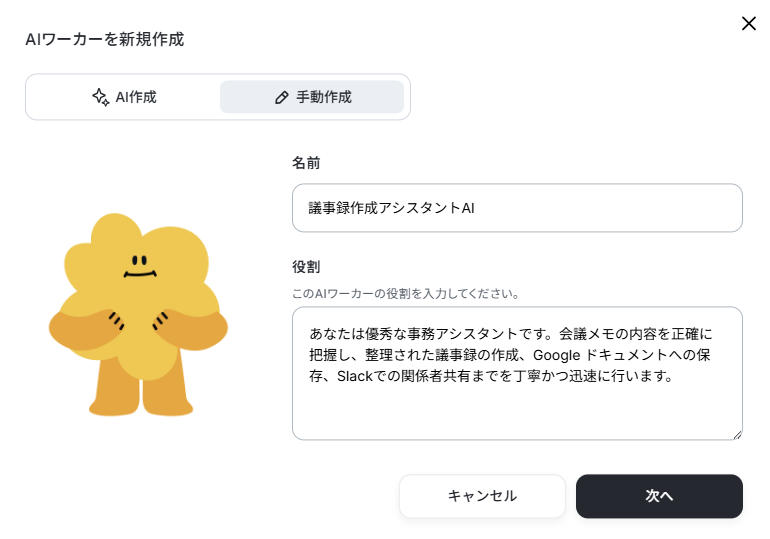Image resolution: width=770 pixels, height=539 pixels.
Task: Click the sparkle icon beside AI作成
Action: pyautogui.click(x=101, y=97)
